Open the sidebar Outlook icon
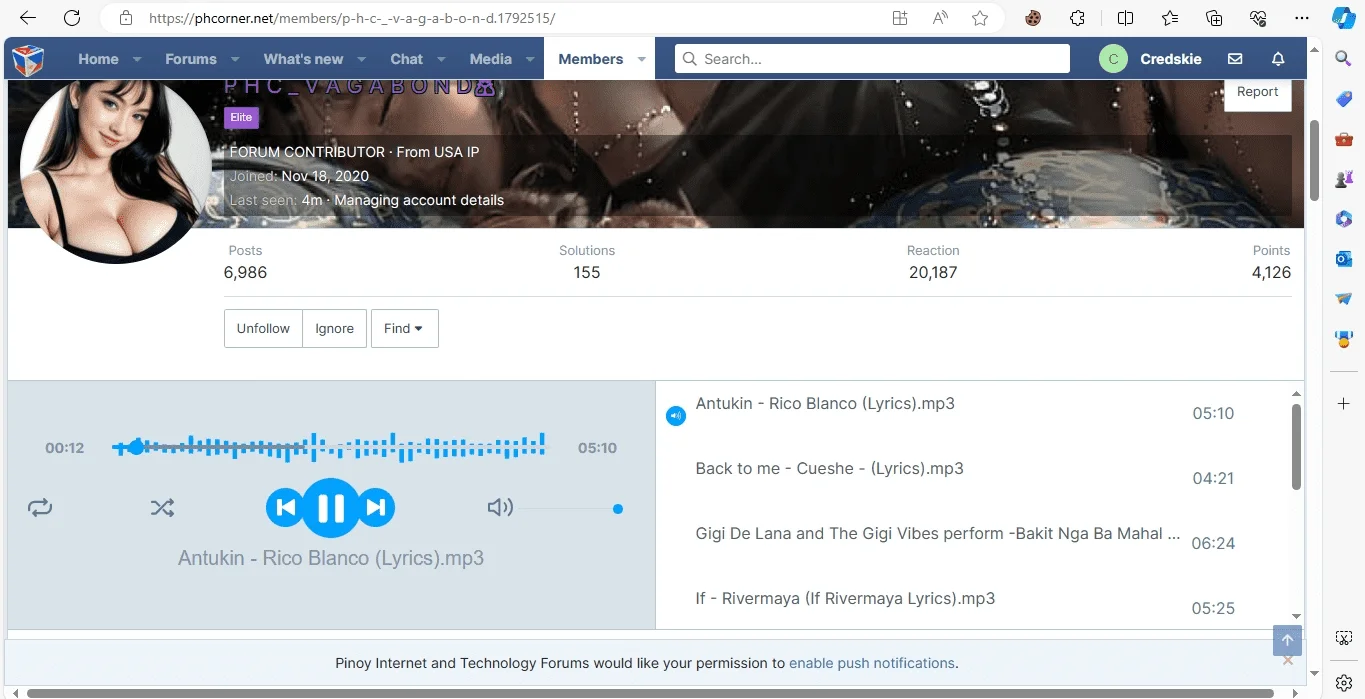Viewport: 1365px width, 699px height. pyautogui.click(x=1344, y=259)
